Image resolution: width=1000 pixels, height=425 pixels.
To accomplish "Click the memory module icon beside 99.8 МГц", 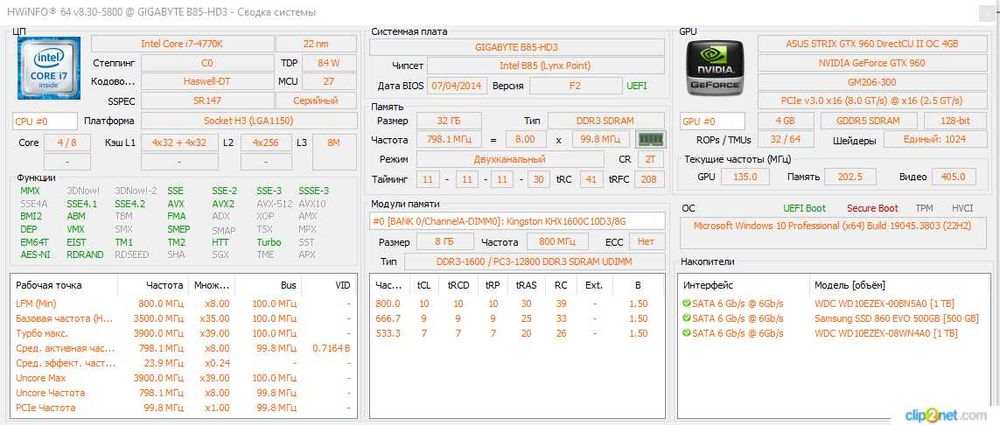I will [x=651, y=139].
